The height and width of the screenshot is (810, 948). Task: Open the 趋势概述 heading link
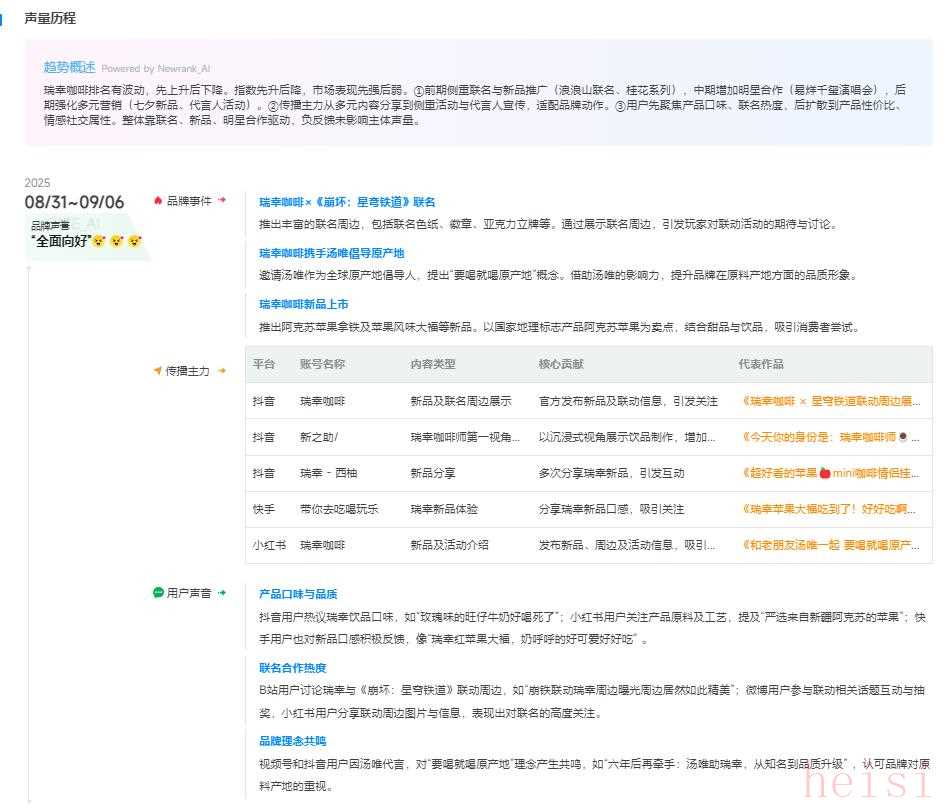pos(69,67)
